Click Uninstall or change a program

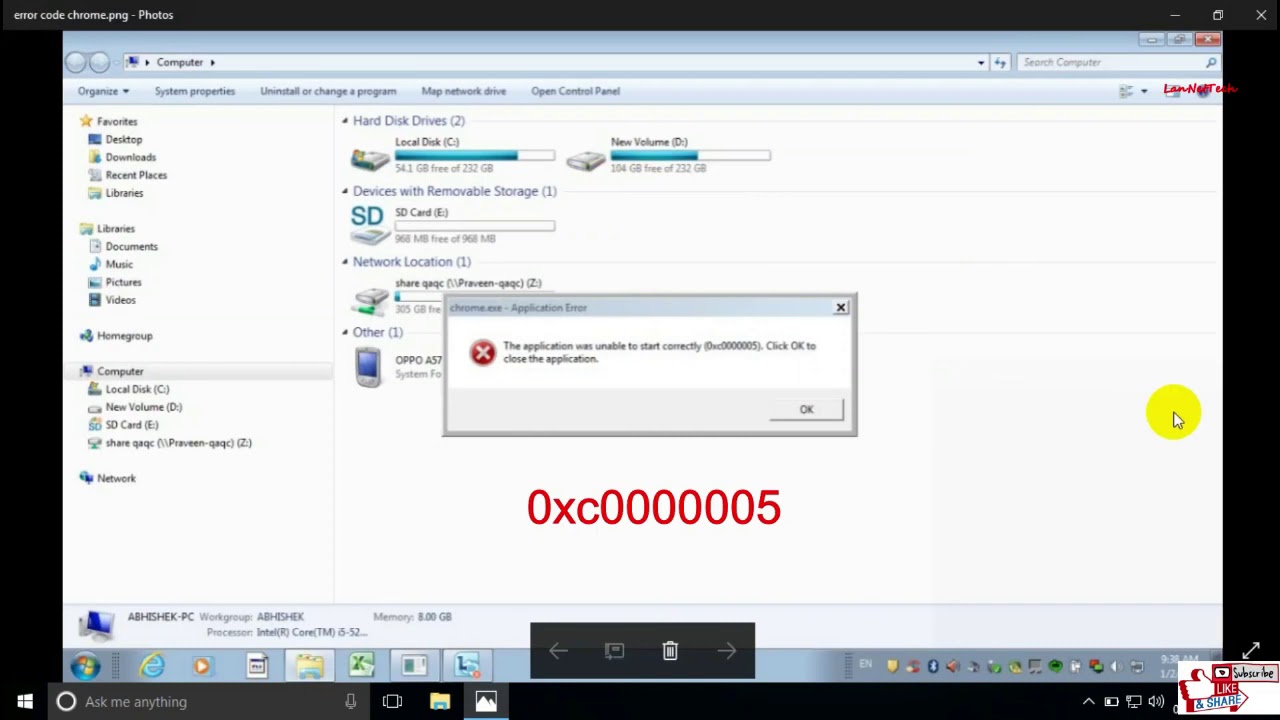tap(328, 91)
